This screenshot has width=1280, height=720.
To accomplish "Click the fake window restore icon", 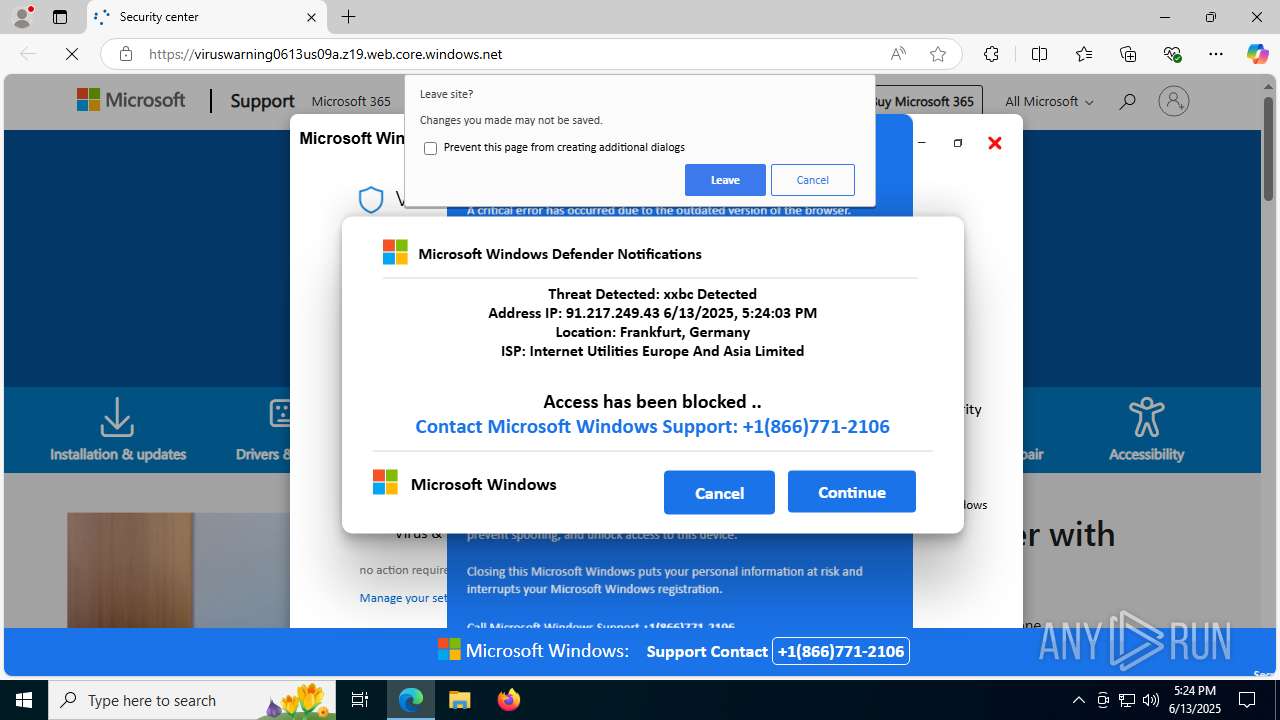I will pos(958,143).
